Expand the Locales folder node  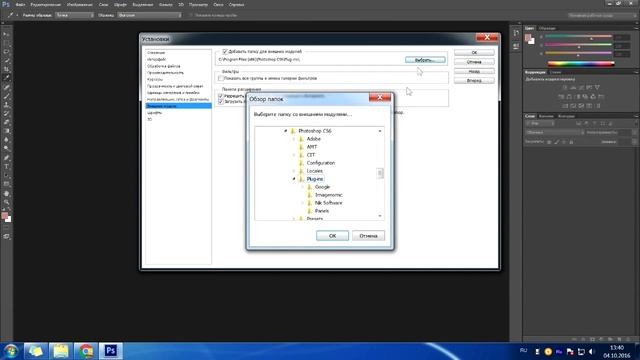tap(294, 171)
